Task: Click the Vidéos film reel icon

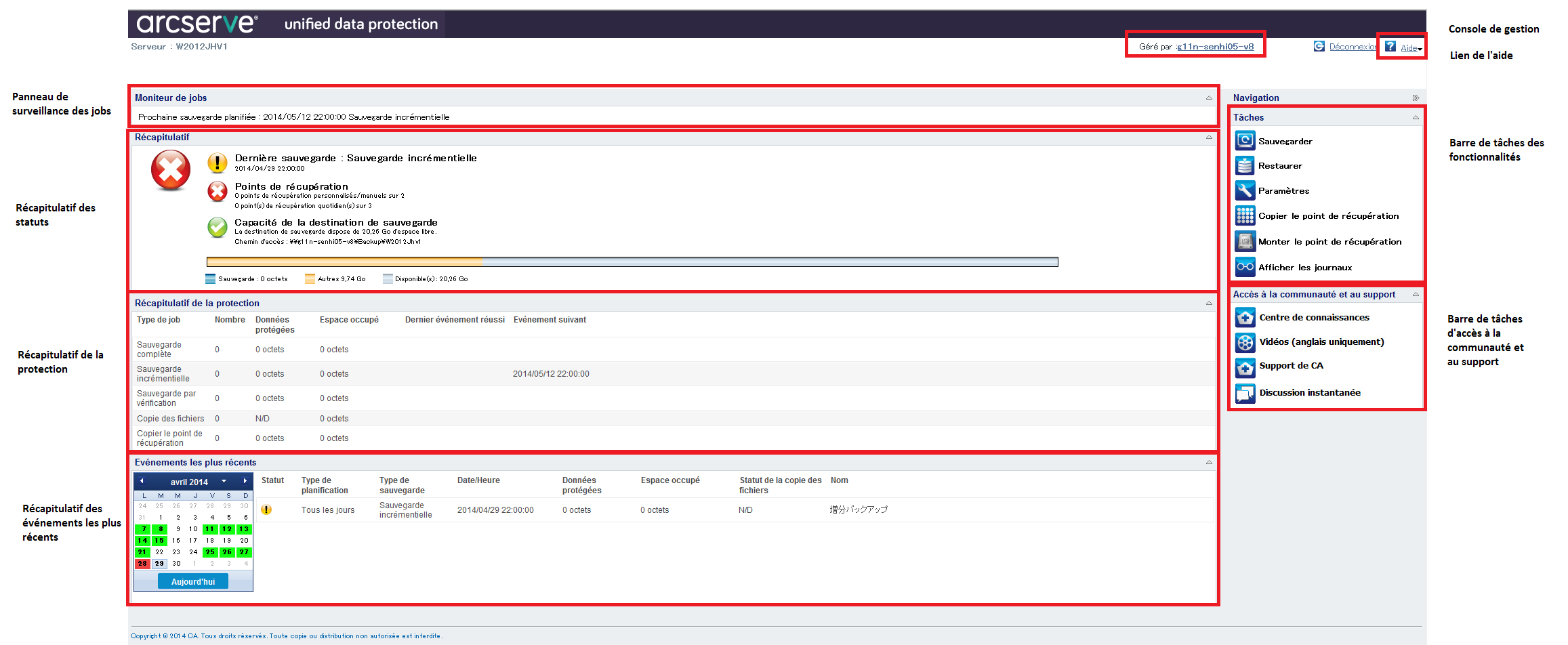Action: tap(1245, 342)
